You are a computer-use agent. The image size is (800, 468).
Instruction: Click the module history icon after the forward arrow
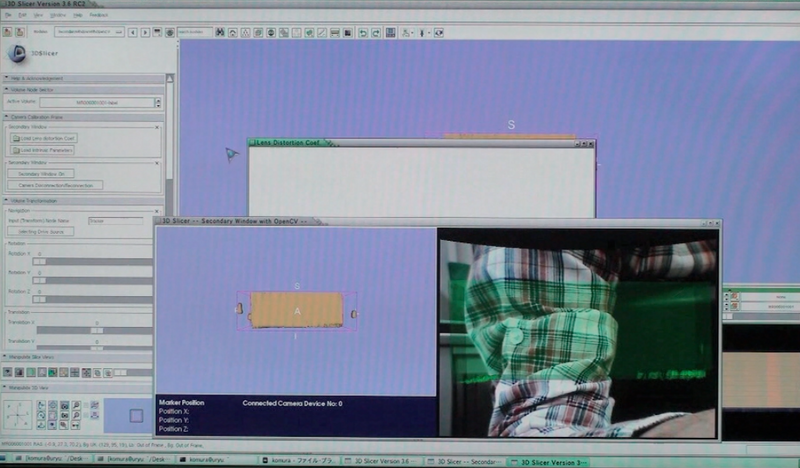pos(157,32)
